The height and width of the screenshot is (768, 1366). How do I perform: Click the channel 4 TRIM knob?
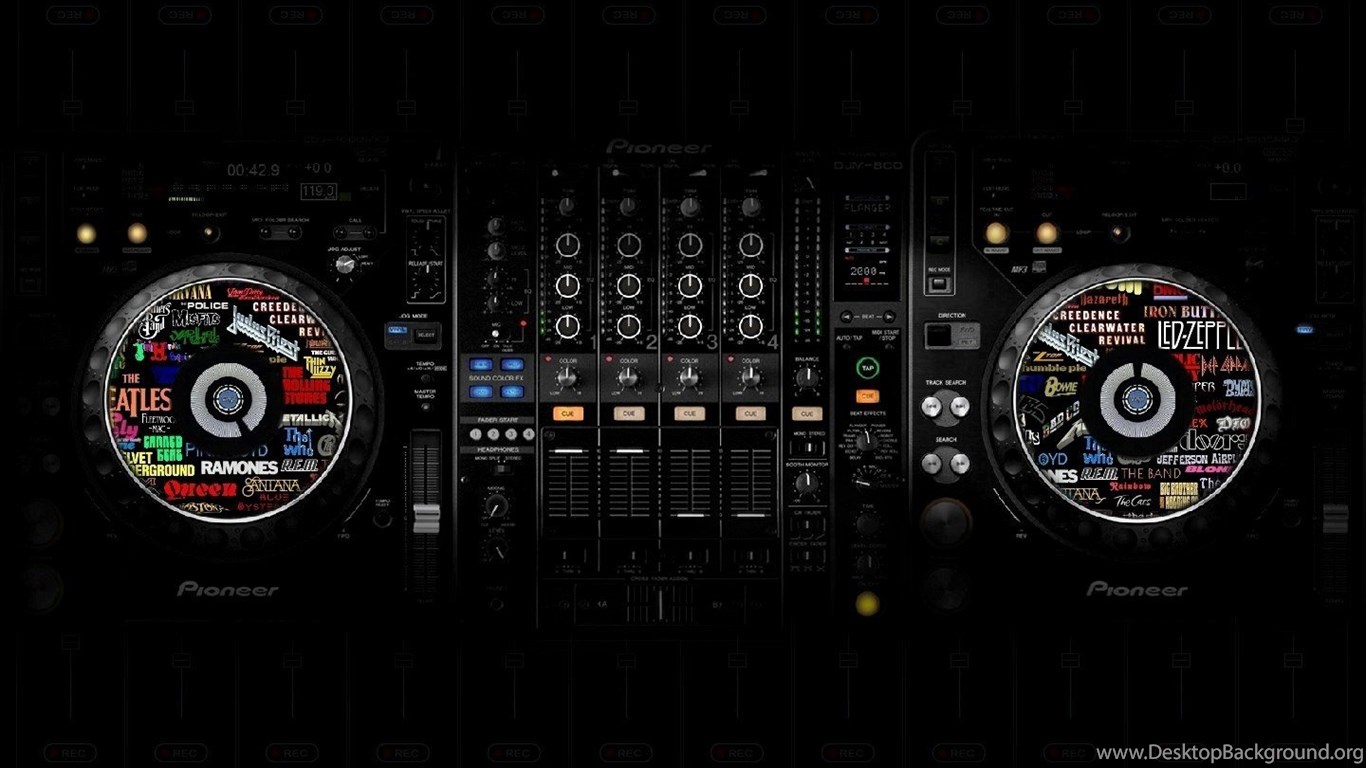tap(750, 206)
